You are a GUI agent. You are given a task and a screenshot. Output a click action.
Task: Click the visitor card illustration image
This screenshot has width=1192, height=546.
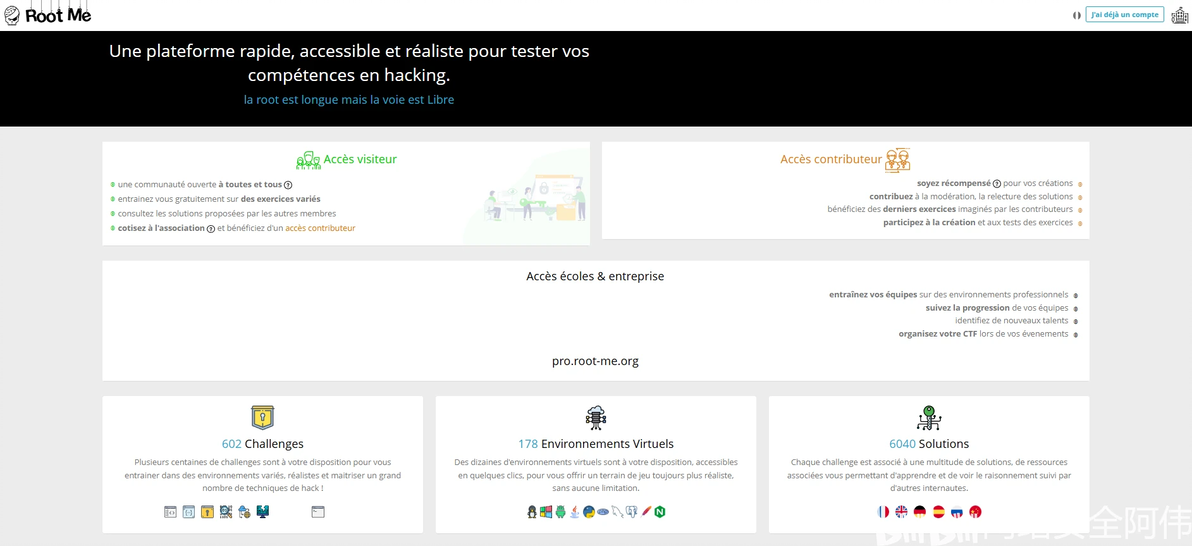pyautogui.click(x=536, y=198)
